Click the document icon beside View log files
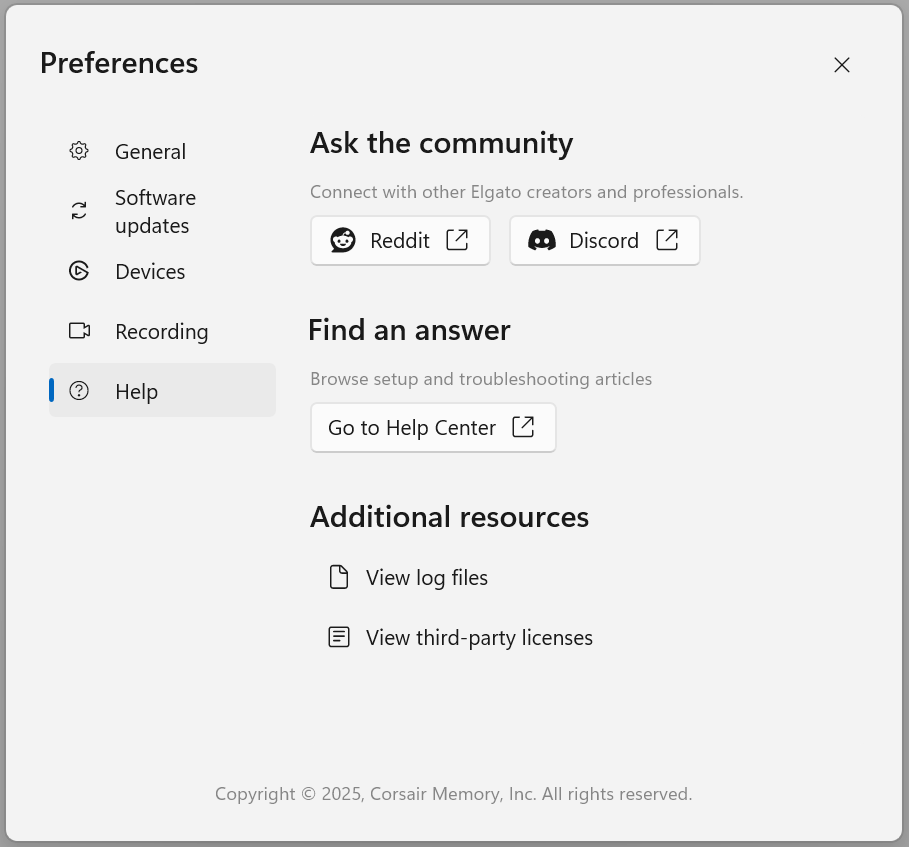909x847 pixels. click(340, 577)
